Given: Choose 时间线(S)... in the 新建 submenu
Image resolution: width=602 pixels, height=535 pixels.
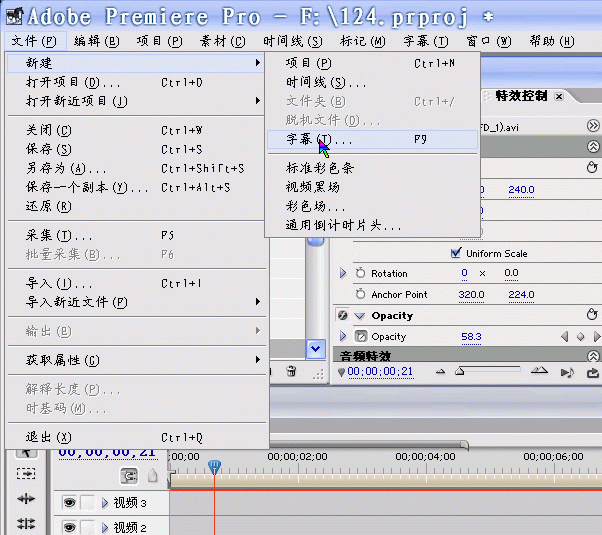Looking at the screenshot, I should click(x=372, y=82).
